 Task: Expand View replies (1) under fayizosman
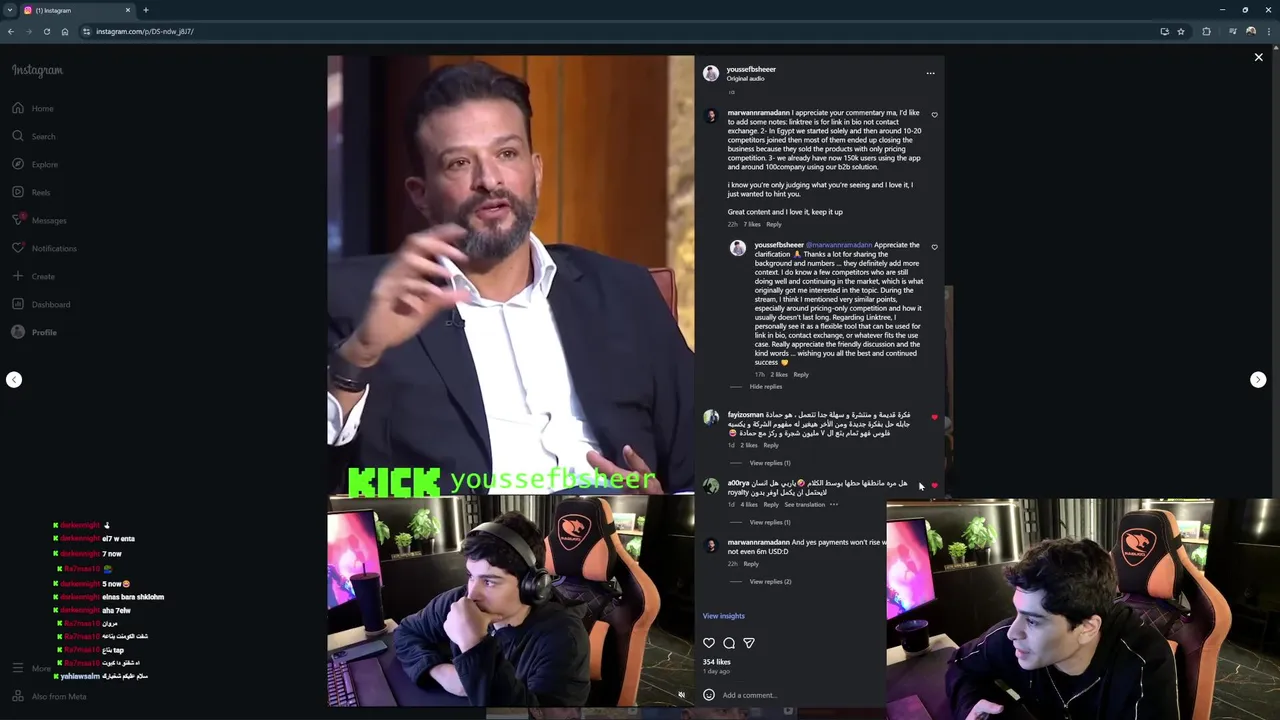click(770, 463)
